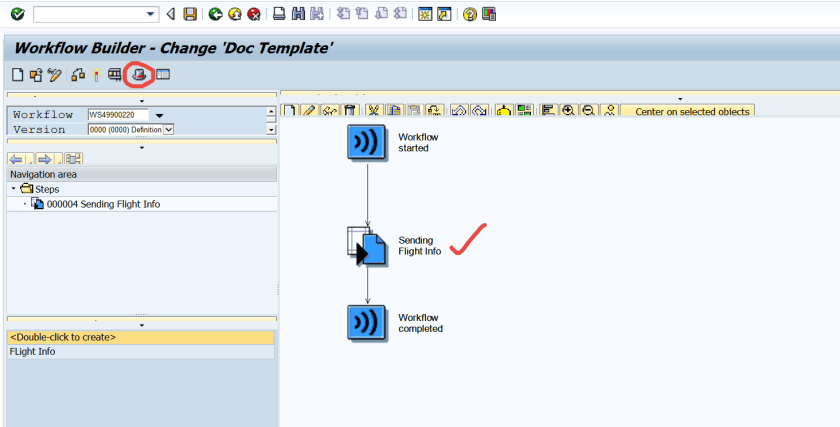
Task: Click collapse arrow above Workflow info panel
Action: tap(141, 101)
